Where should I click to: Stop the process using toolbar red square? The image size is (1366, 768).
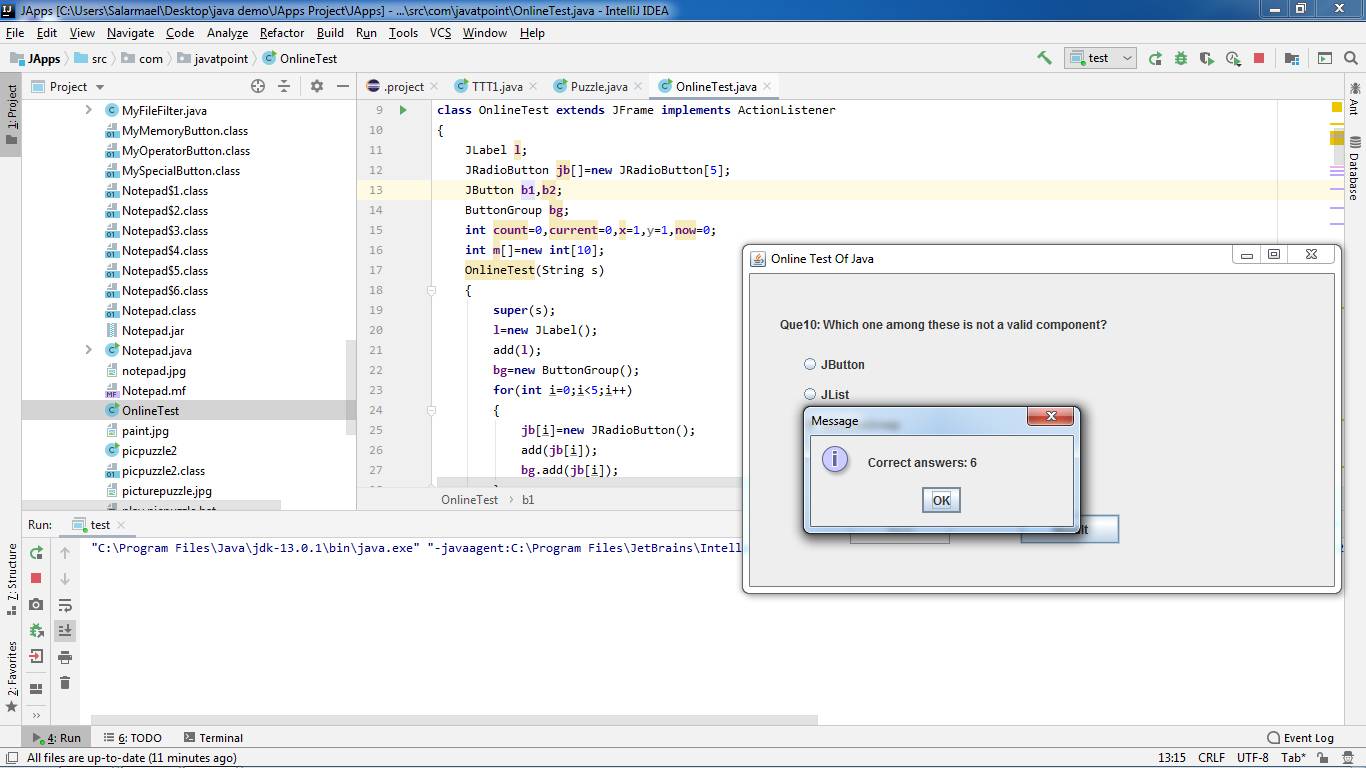pyautogui.click(x=1259, y=58)
